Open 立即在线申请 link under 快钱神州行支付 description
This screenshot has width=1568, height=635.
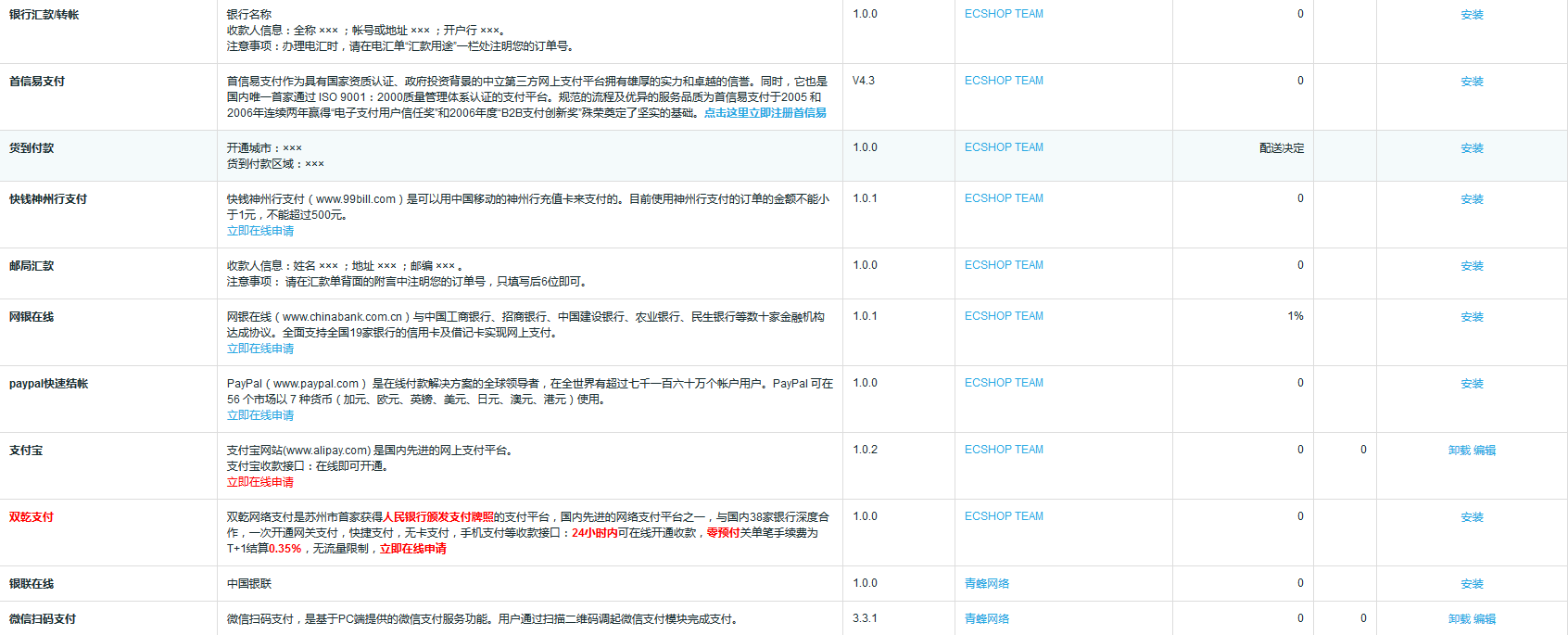point(260,231)
